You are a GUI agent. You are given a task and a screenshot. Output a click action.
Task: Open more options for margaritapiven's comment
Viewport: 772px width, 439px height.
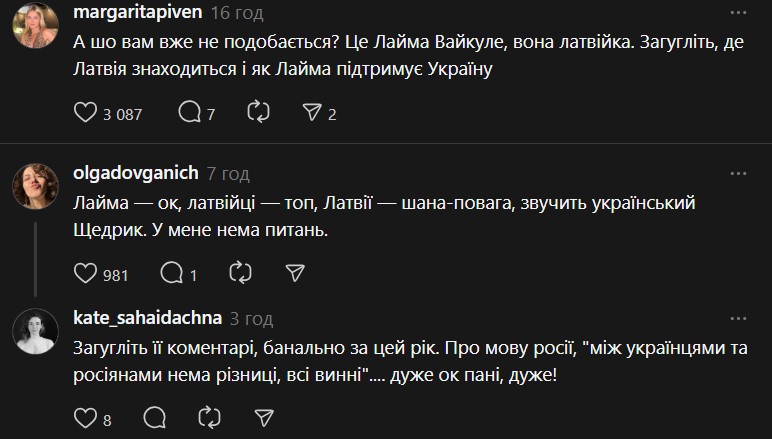tap(738, 12)
